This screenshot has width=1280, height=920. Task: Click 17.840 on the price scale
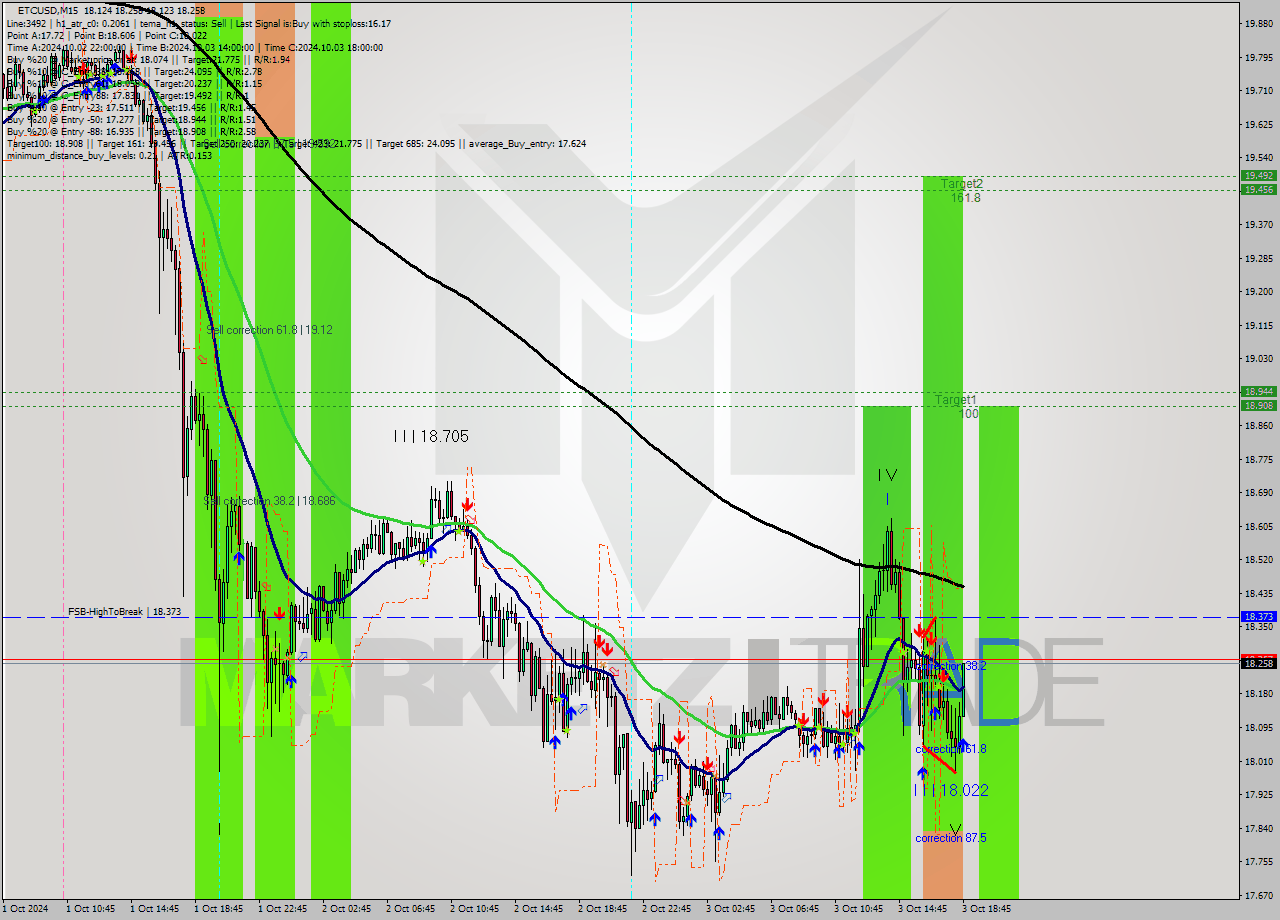(x=1258, y=828)
